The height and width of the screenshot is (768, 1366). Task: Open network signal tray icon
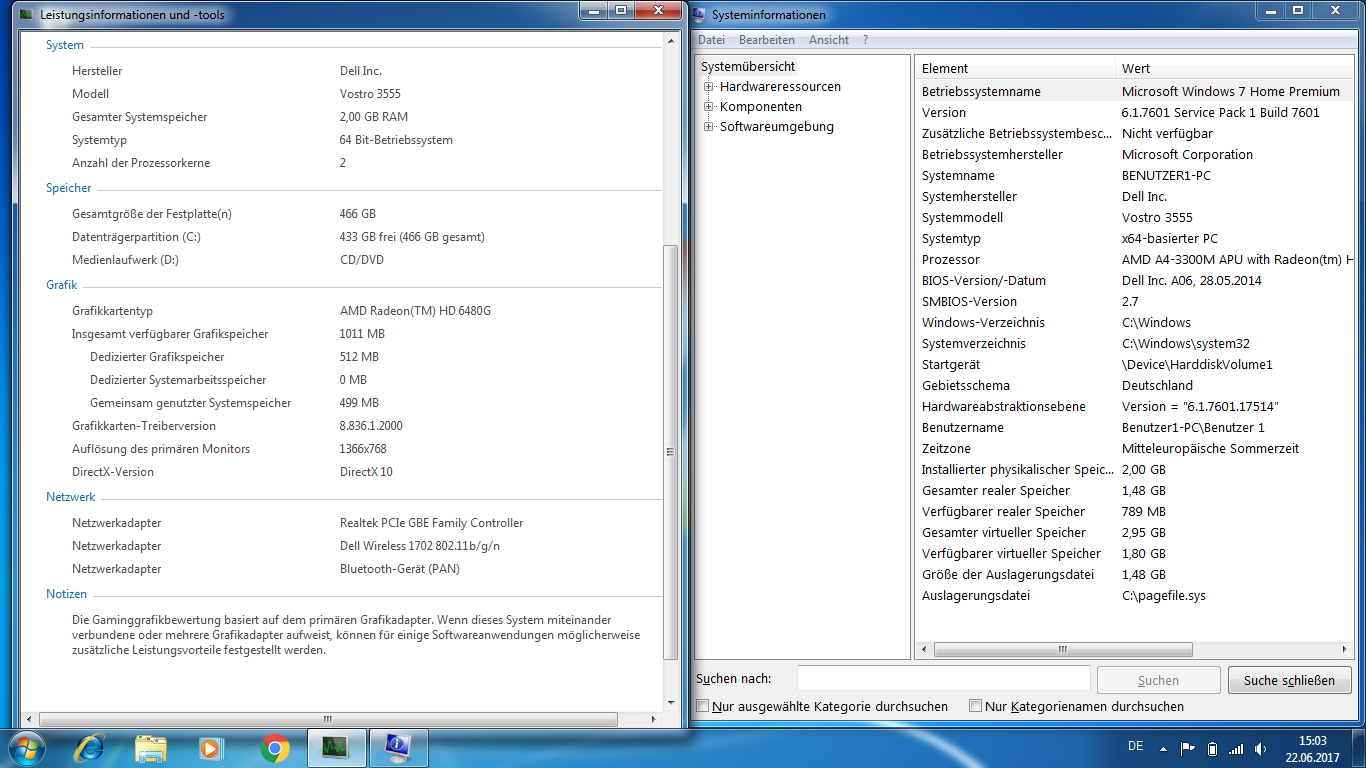1236,748
